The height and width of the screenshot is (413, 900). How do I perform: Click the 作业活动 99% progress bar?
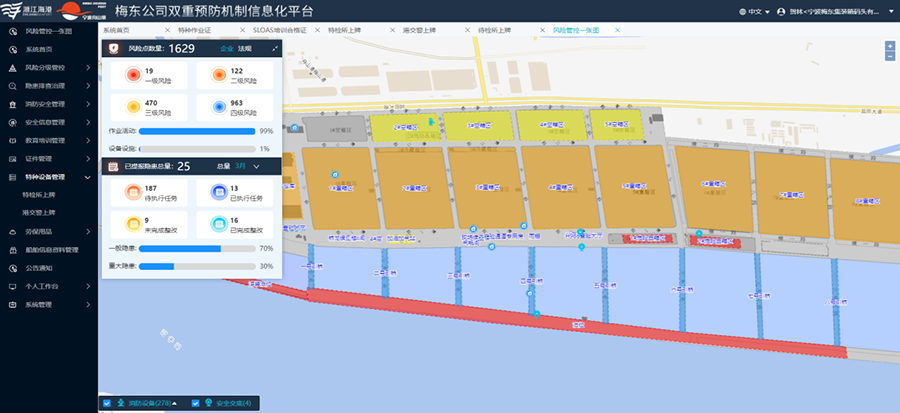[197, 131]
